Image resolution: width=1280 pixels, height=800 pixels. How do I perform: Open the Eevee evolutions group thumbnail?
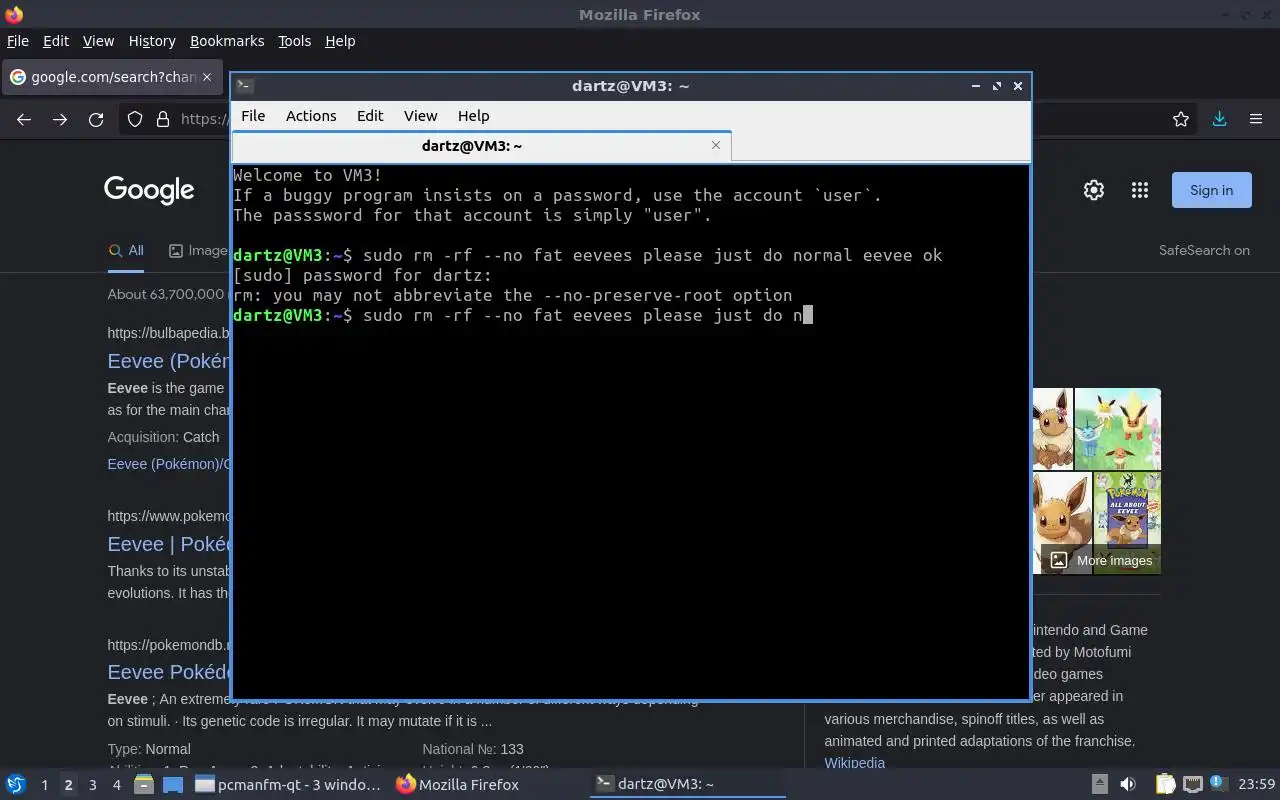[x=1118, y=429]
